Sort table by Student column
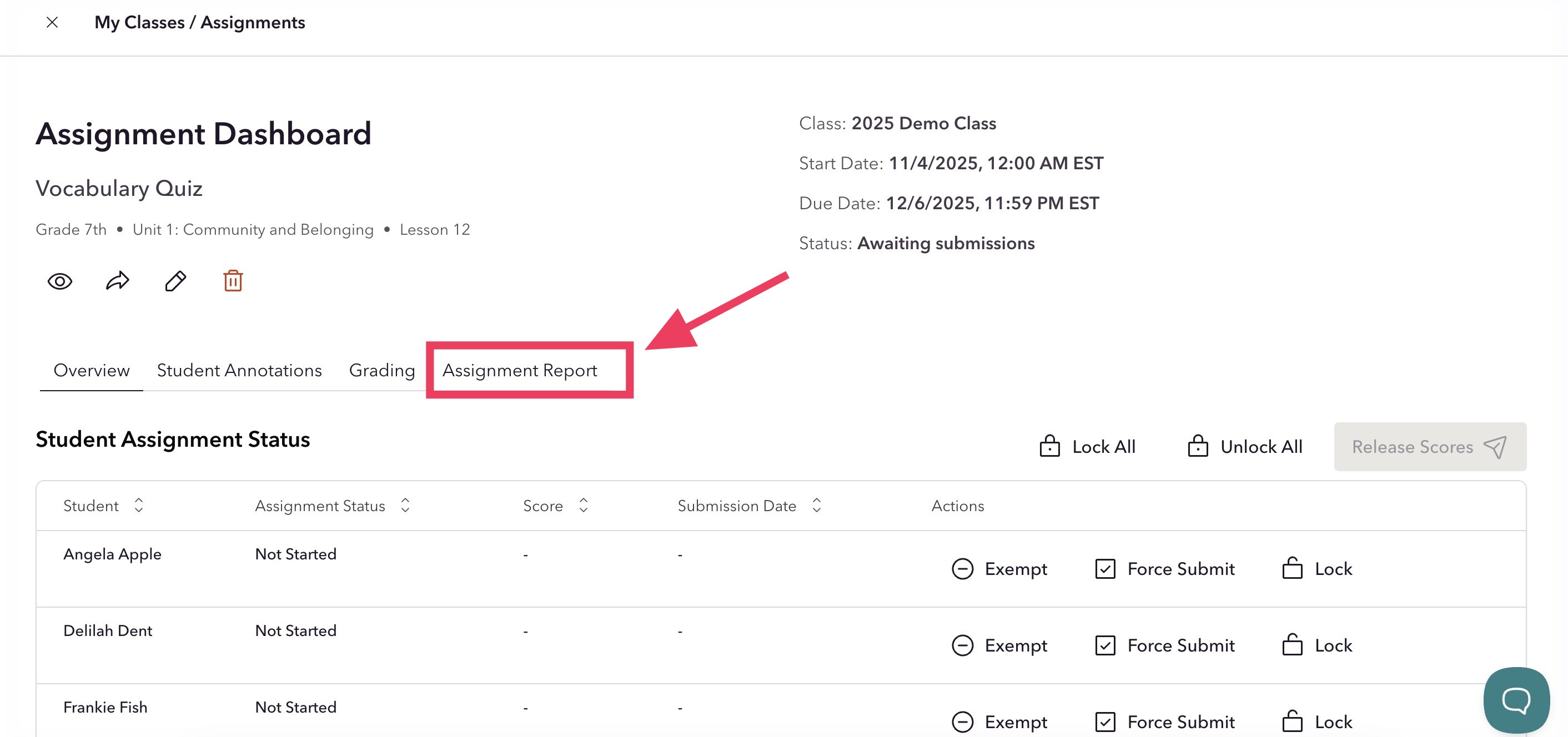1568x737 pixels. coord(139,506)
